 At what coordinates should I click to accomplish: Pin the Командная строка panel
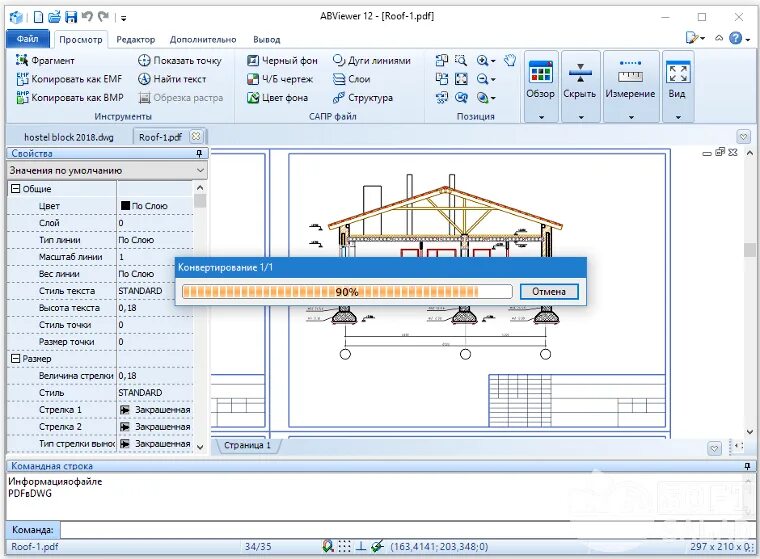coord(747,466)
